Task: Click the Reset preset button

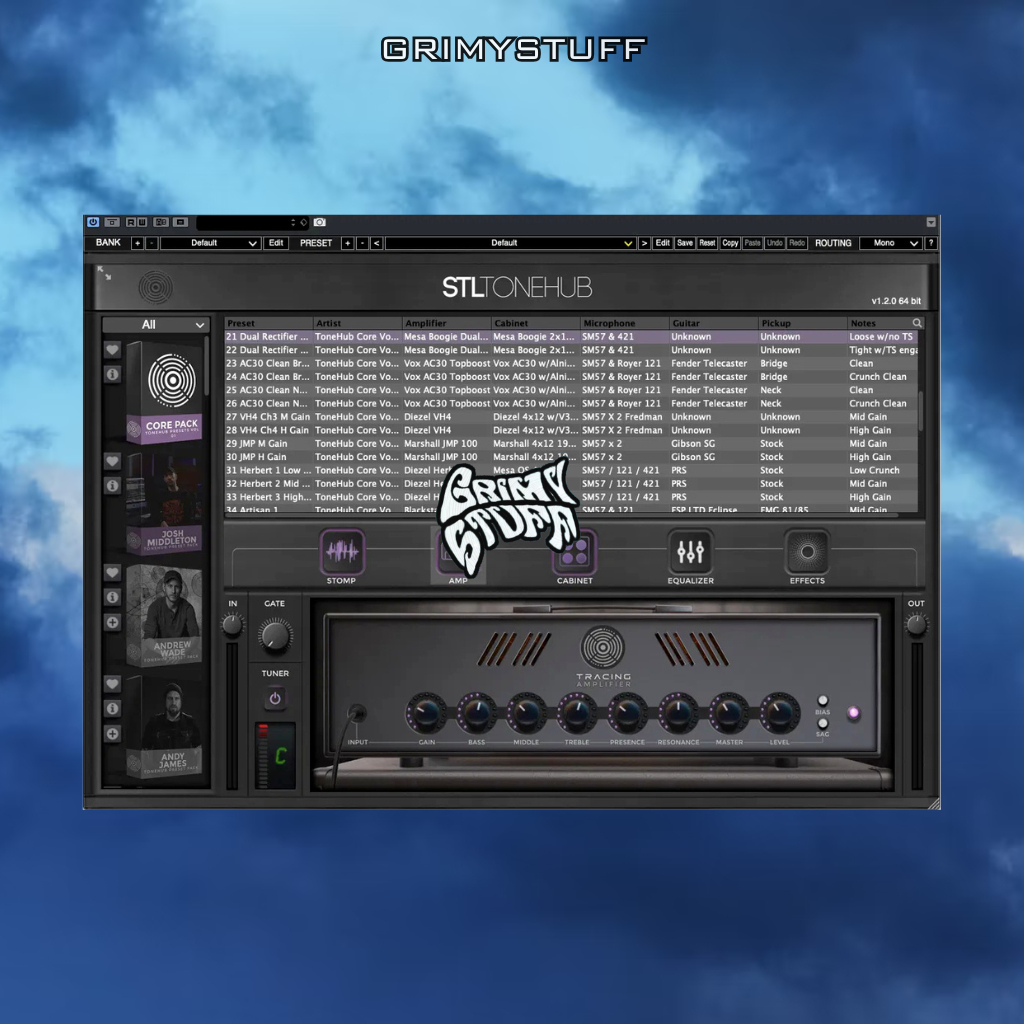Action: coord(707,243)
